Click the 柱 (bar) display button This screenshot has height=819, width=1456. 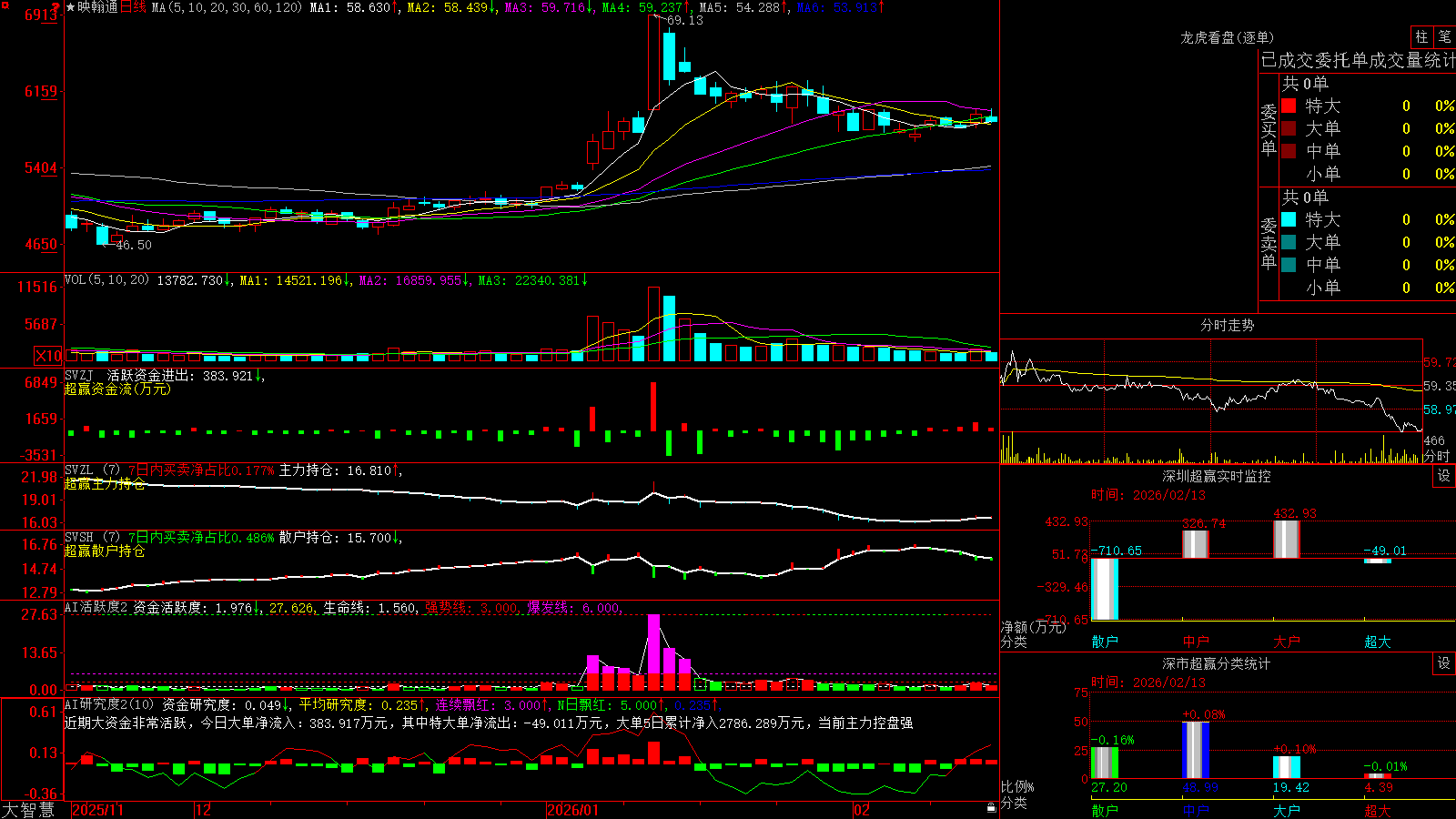[1421, 36]
